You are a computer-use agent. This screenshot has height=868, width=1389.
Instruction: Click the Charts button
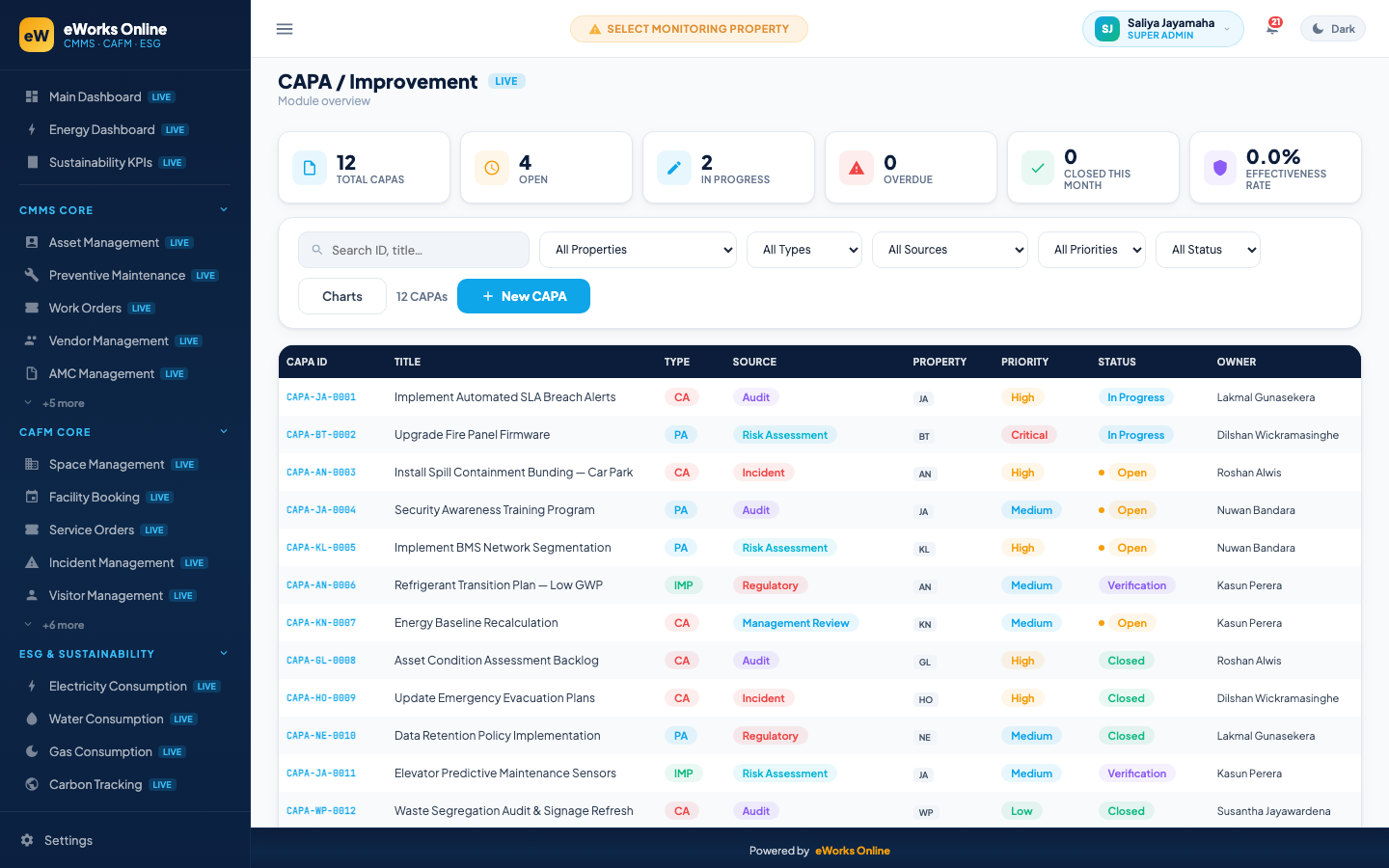pos(342,296)
